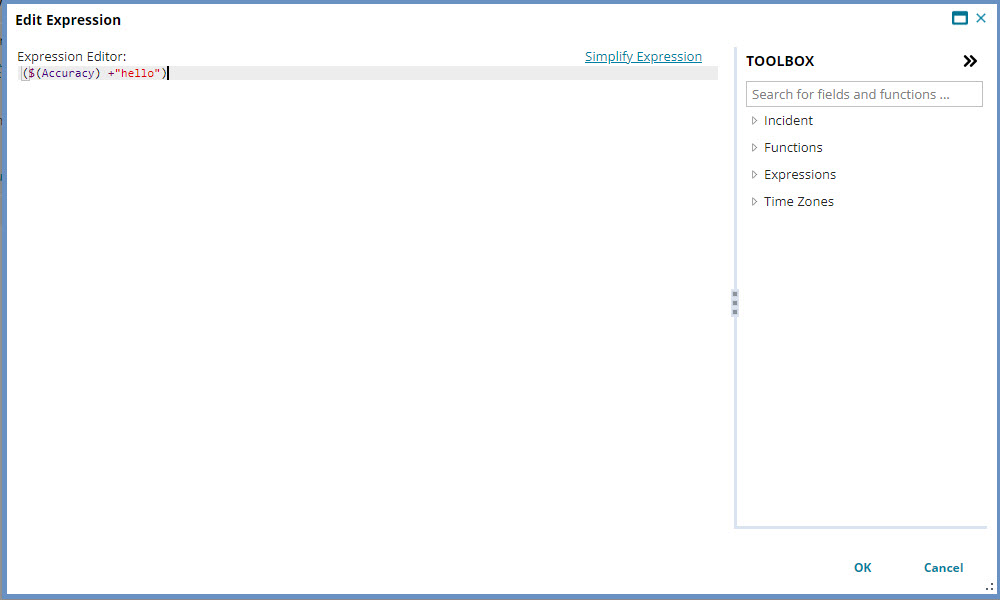Image resolution: width=1000 pixels, height=600 pixels.
Task: Open the Simplify Expression link
Action: (643, 56)
